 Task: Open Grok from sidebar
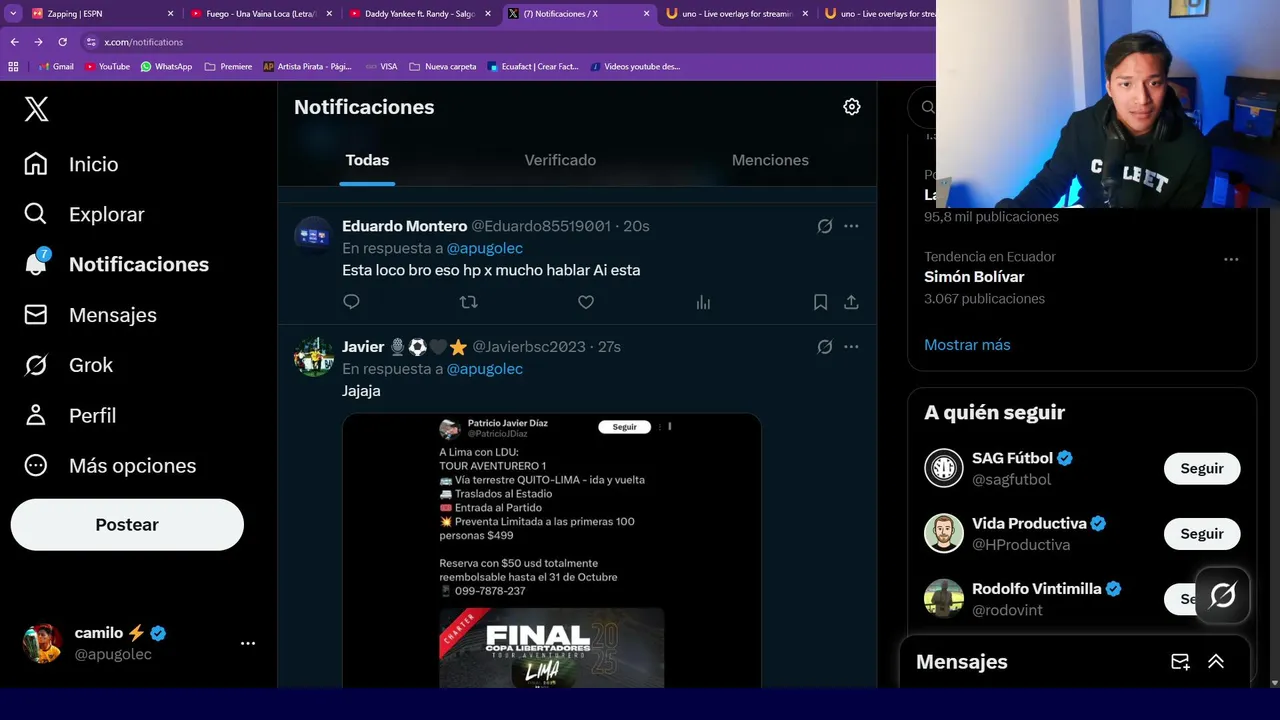pos(68,365)
